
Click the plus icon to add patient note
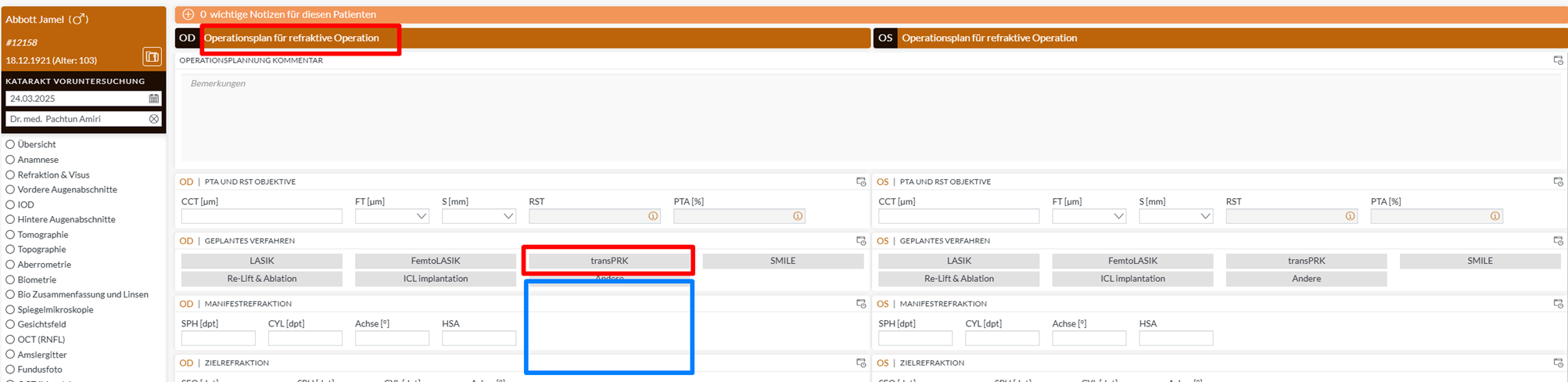(188, 14)
